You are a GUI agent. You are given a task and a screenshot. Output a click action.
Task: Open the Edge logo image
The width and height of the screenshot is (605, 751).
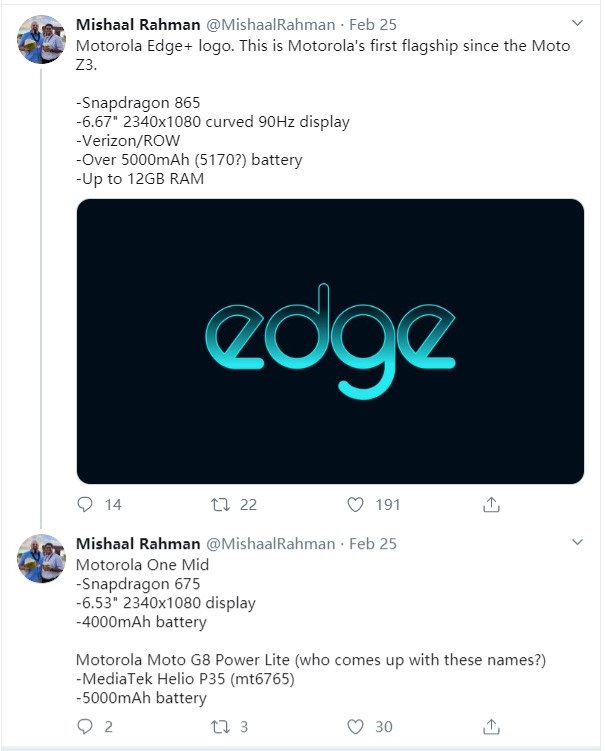[x=330, y=341]
